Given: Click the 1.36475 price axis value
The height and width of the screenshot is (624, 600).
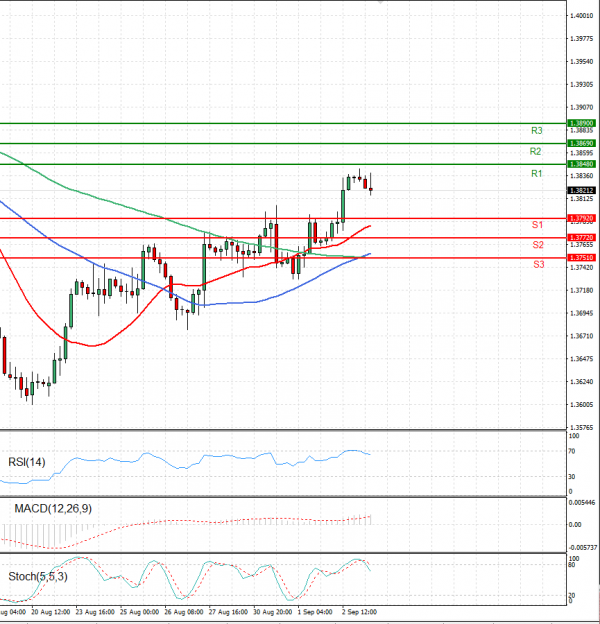Looking at the screenshot, I should point(581,359).
